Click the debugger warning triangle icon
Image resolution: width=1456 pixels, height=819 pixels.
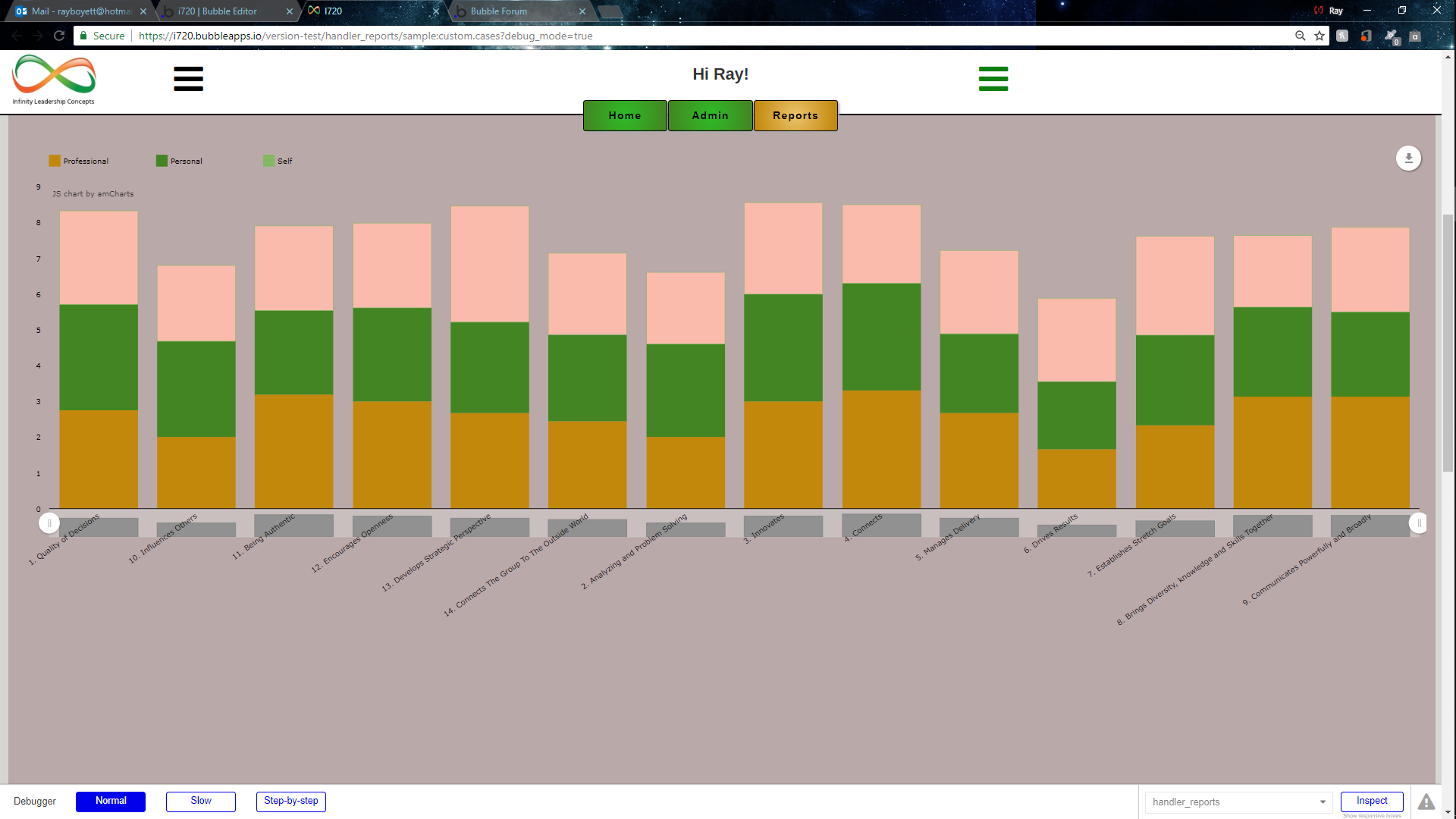[1426, 802]
